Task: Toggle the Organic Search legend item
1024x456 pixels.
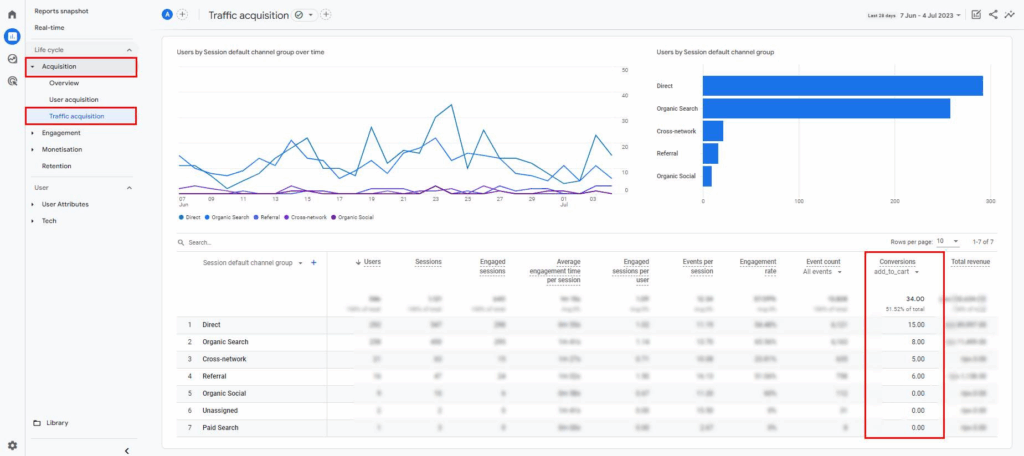Action: [227, 217]
